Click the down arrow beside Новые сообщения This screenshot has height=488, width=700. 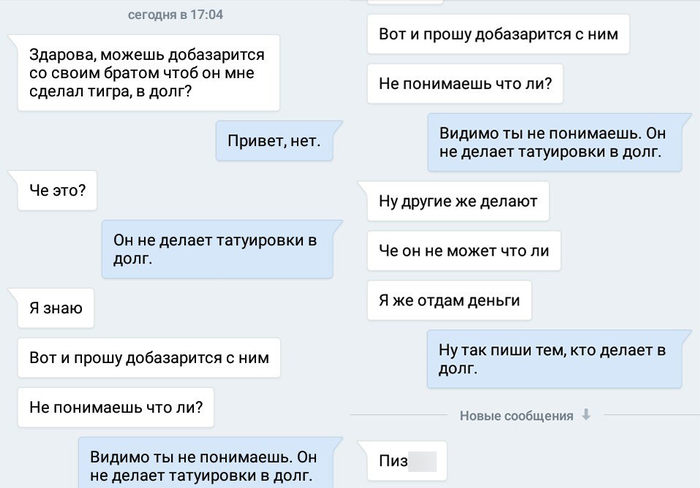tap(586, 415)
